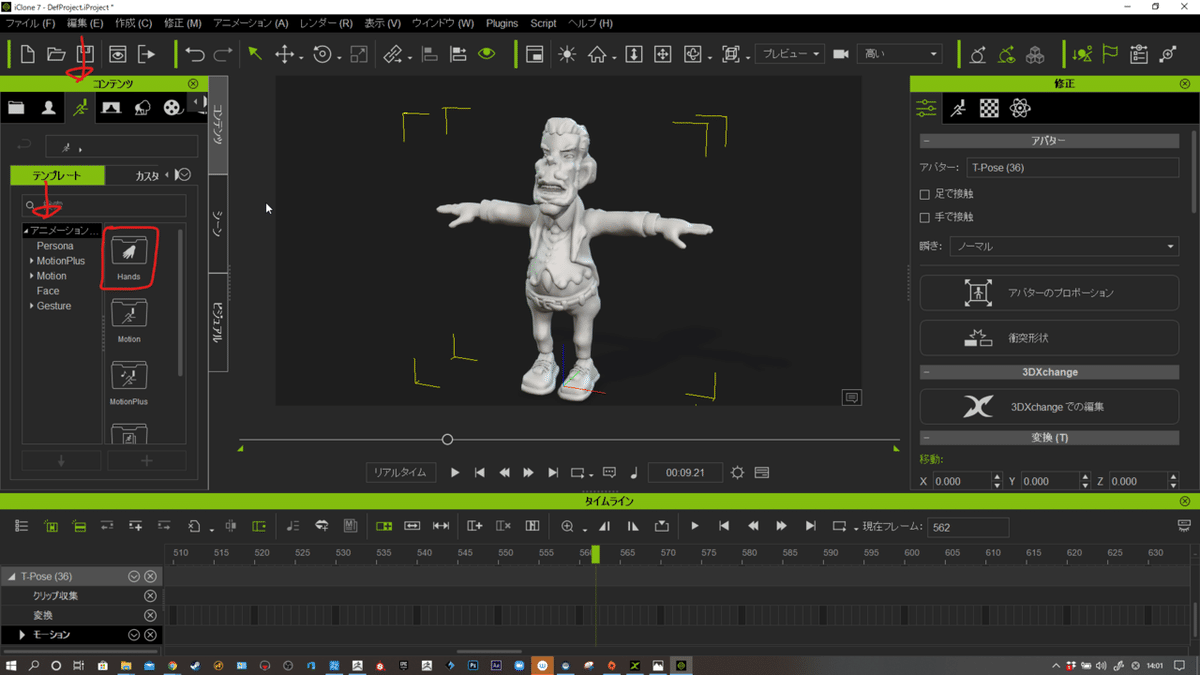Screen dimensions: 1200x675
Task: Create a new project with the blank page icon
Action: pos(28,54)
